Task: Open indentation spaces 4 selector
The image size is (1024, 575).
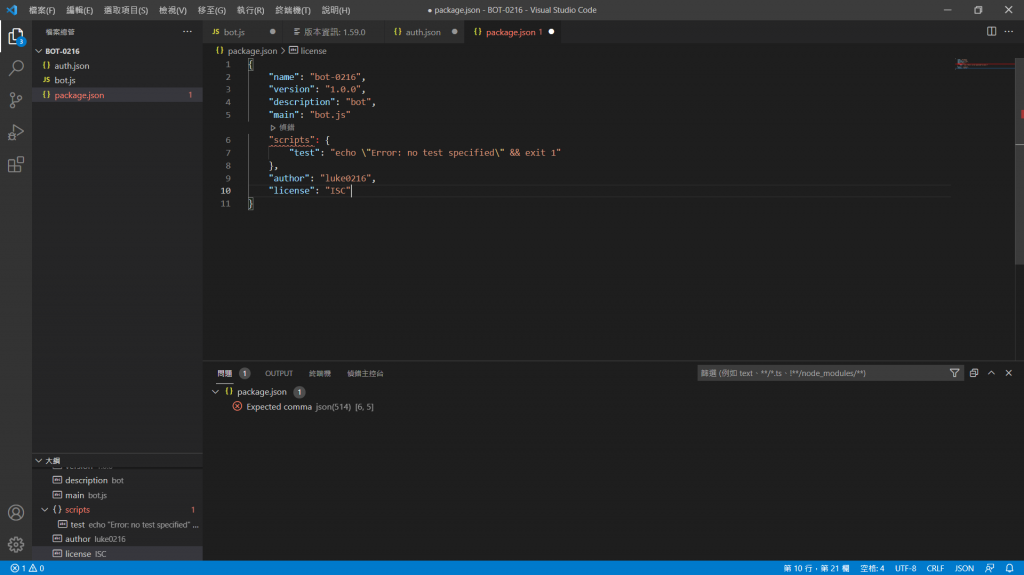Action: (x=872, y=568)
